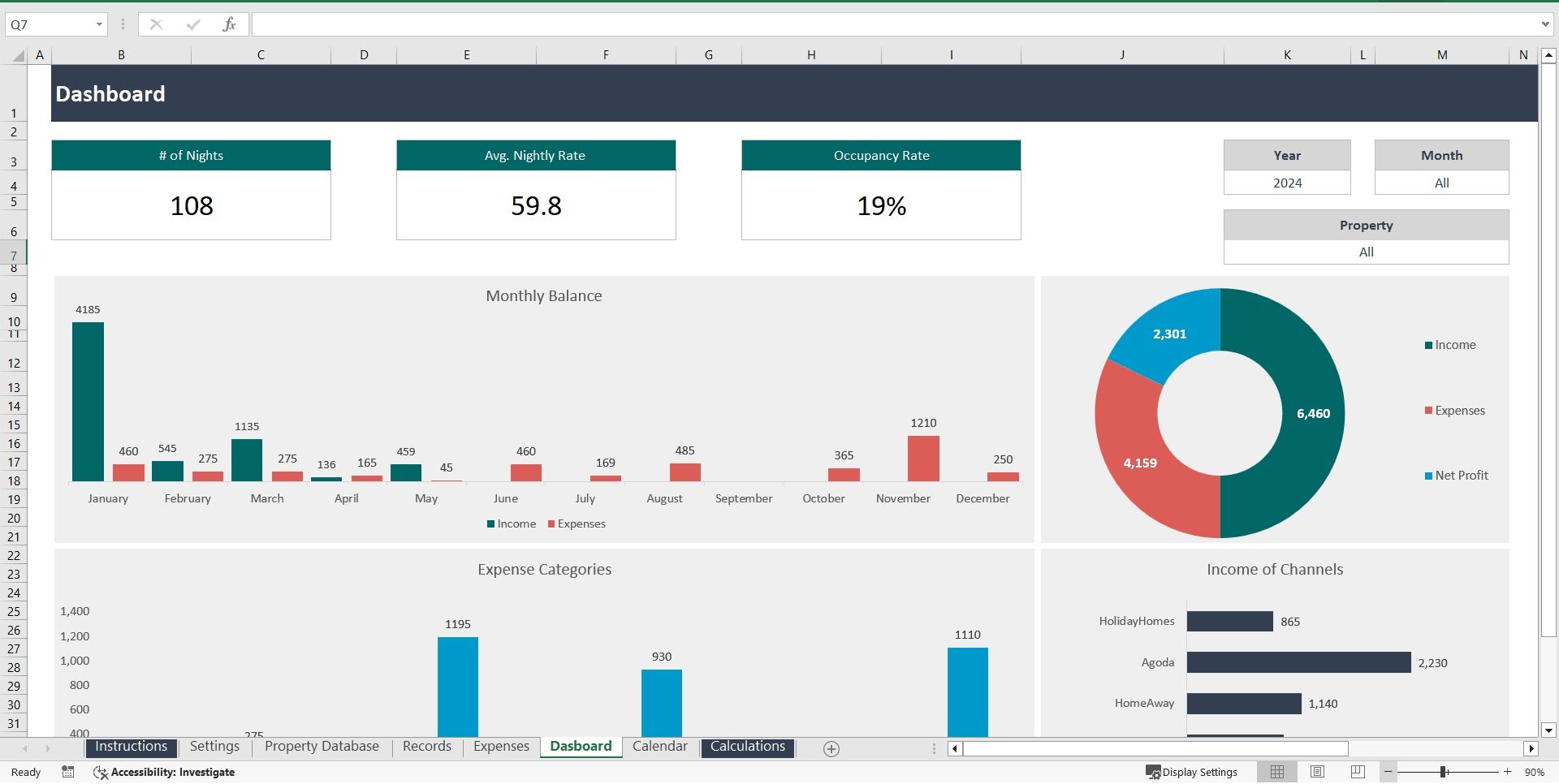The width and height of the screenshot is (1559, 784).
Task: Switch to the Expenses sheet tab
Action: (501, 747)
